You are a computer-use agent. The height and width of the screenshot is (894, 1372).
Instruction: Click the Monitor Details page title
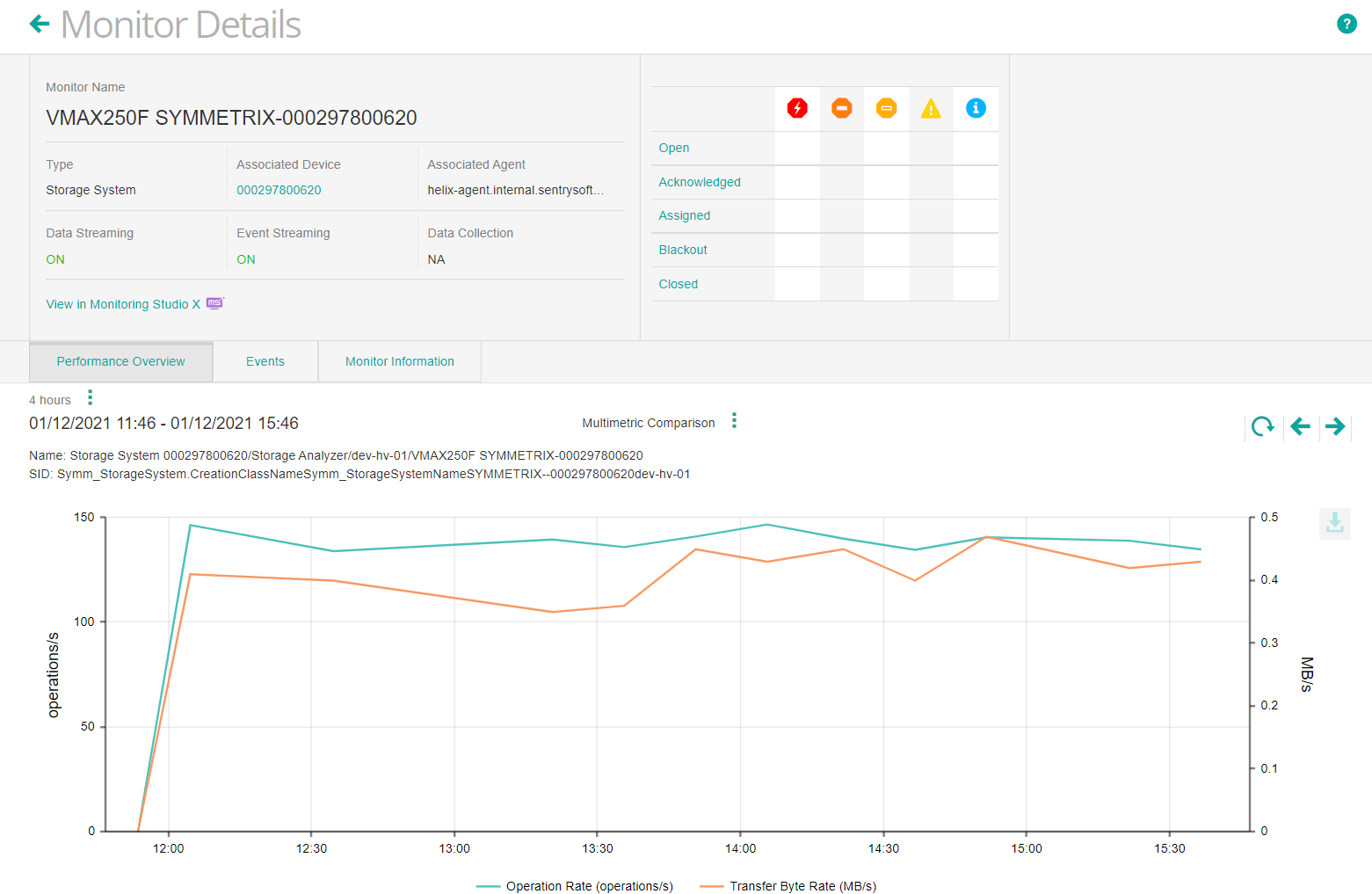click(x=180, y=25)
